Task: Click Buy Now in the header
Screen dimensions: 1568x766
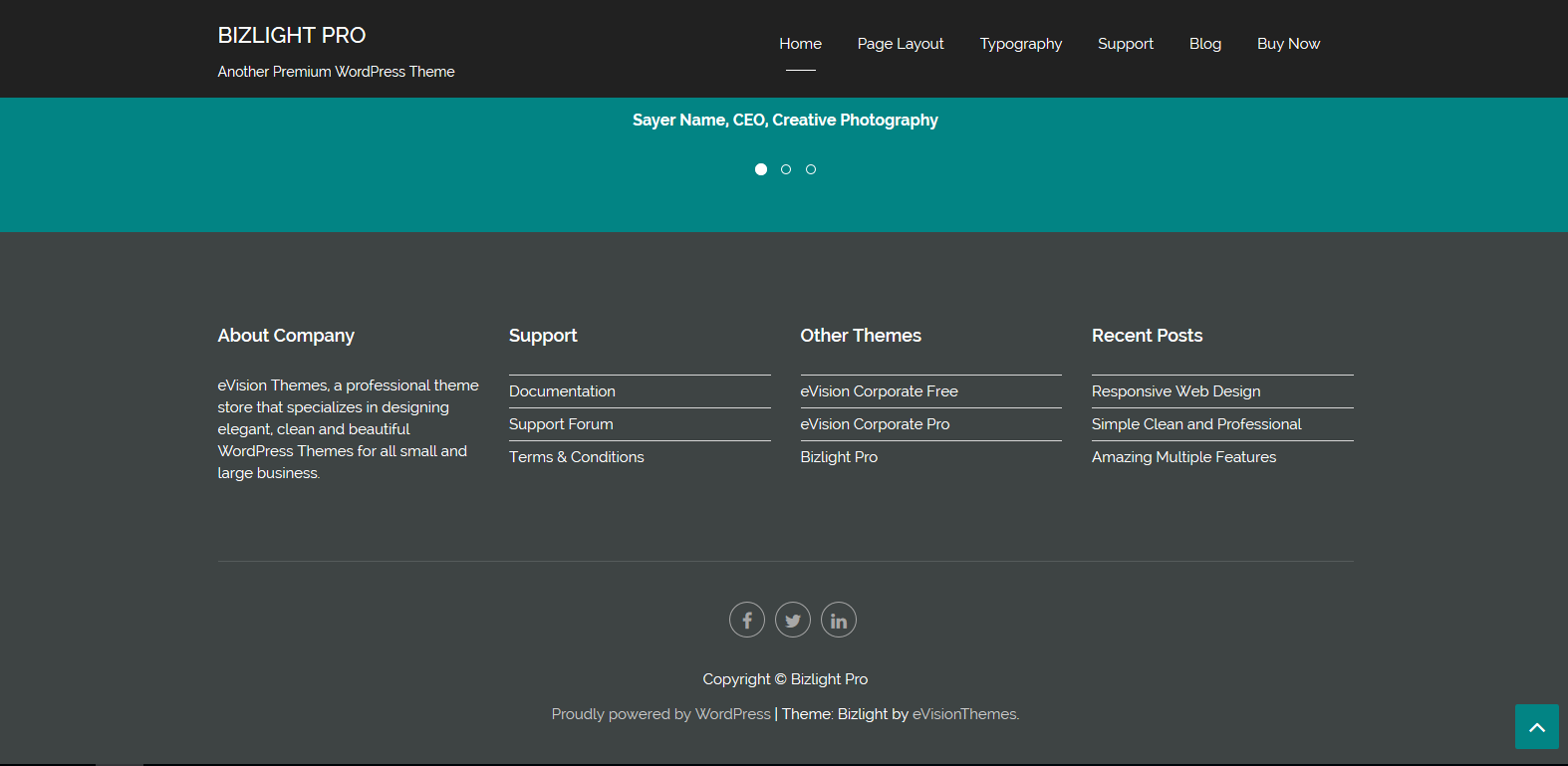Action: [x=1288, y=44]
